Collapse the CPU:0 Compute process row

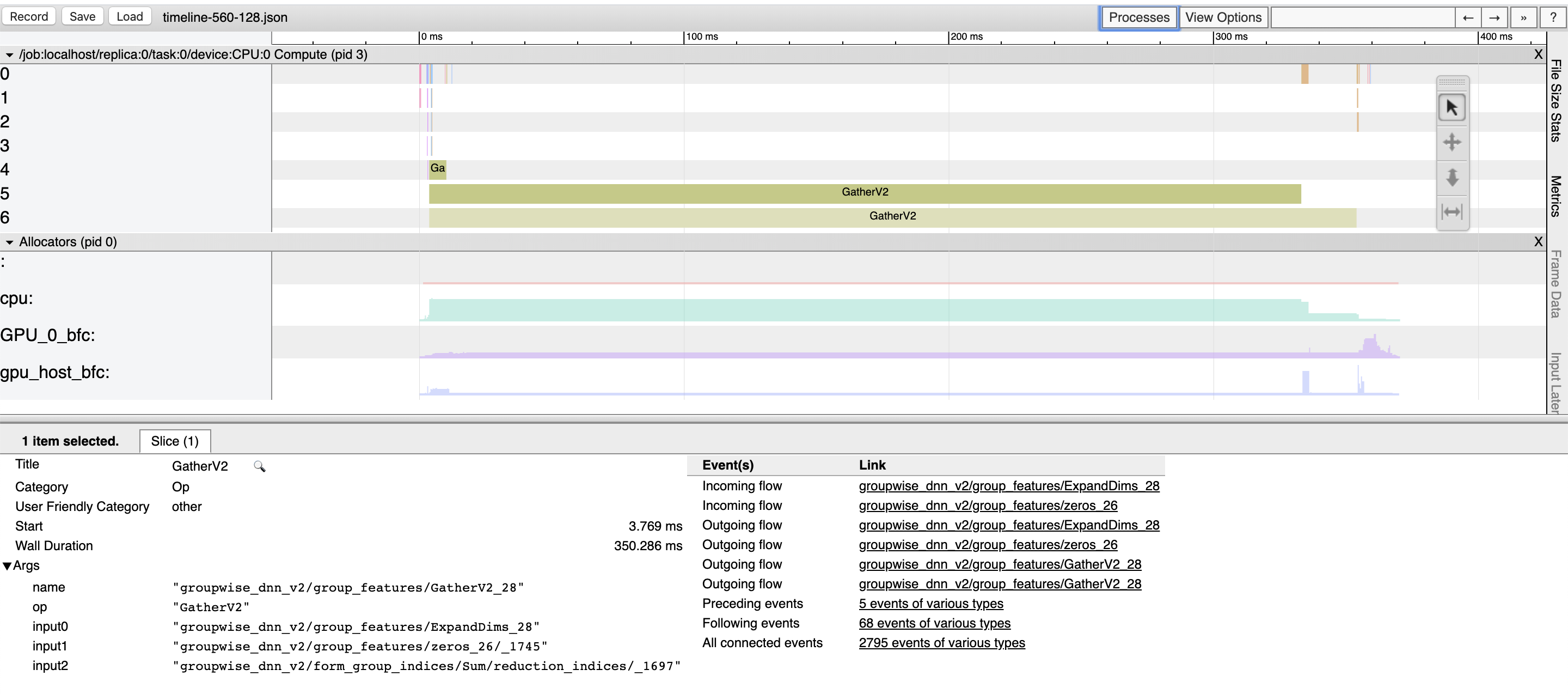pyautogui.click(x=9, y=54)
